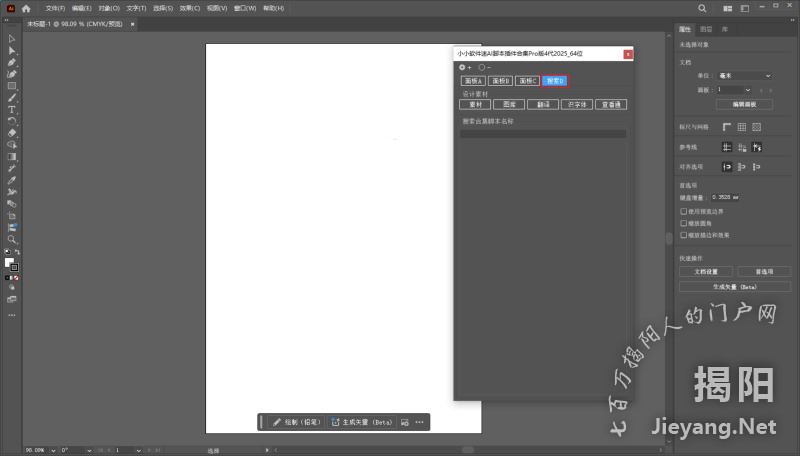Click the first 参考线 guides icon
This screenshot has width=800, height=456.
(x=726, y=146)
